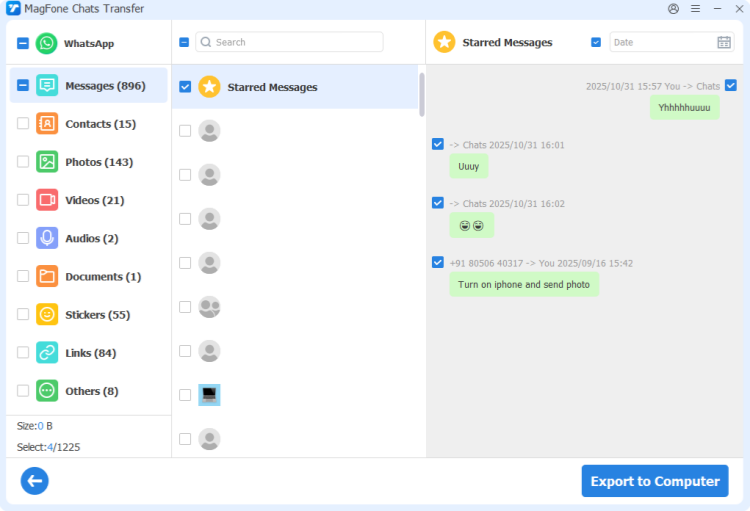
Task: Check the Contacts (15) checkbox
Action: [x=23, y=123]
